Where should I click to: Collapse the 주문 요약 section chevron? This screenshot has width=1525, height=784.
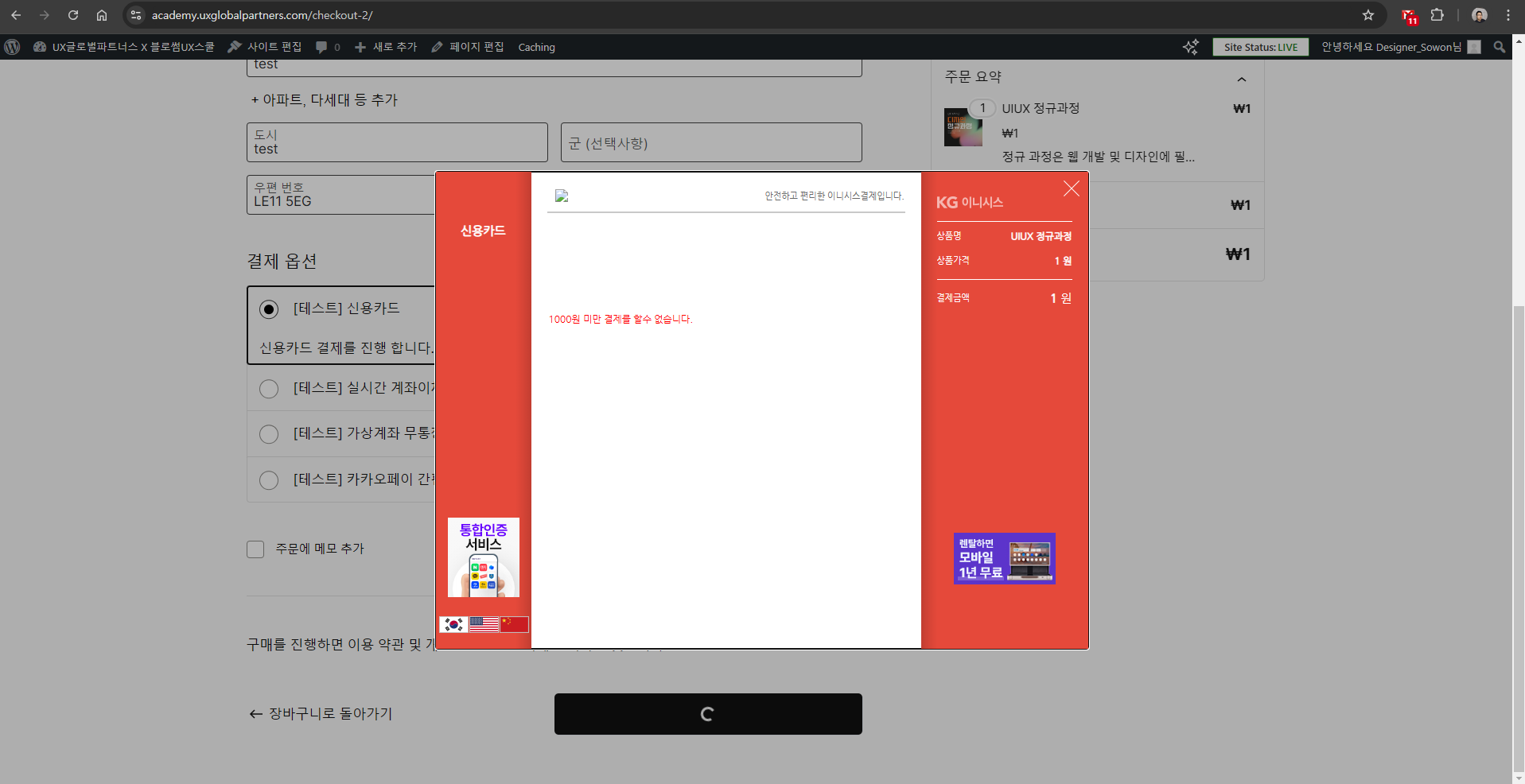[1242, 79]
